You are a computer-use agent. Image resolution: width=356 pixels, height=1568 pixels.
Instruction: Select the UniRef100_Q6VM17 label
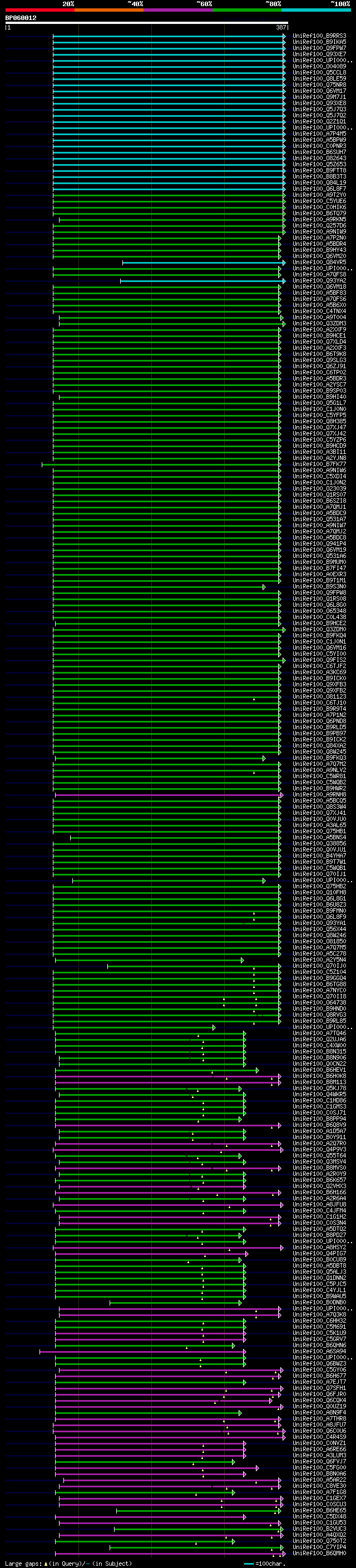click(319, 91)
